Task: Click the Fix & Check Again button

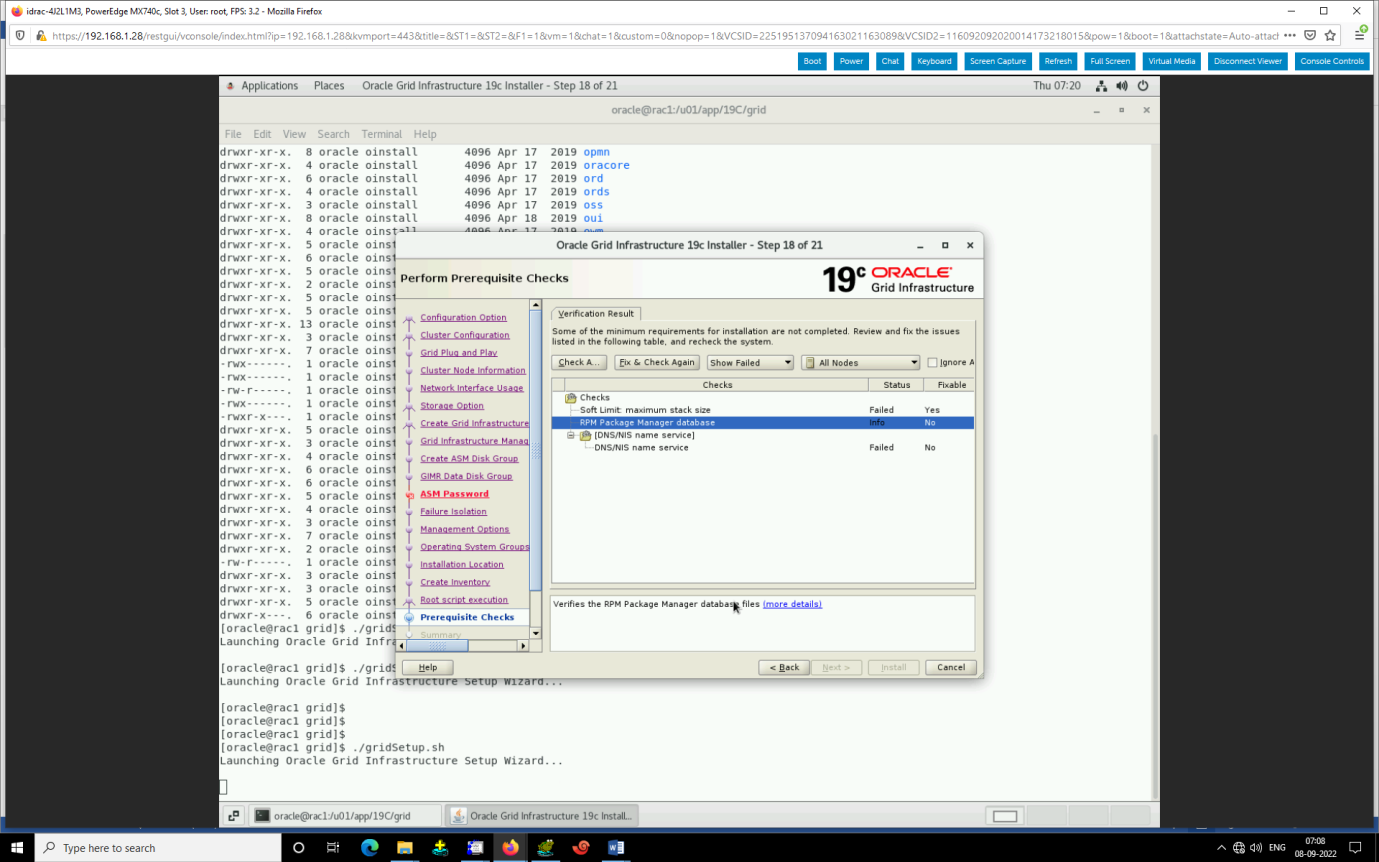Action: click(x=657, y=362)
